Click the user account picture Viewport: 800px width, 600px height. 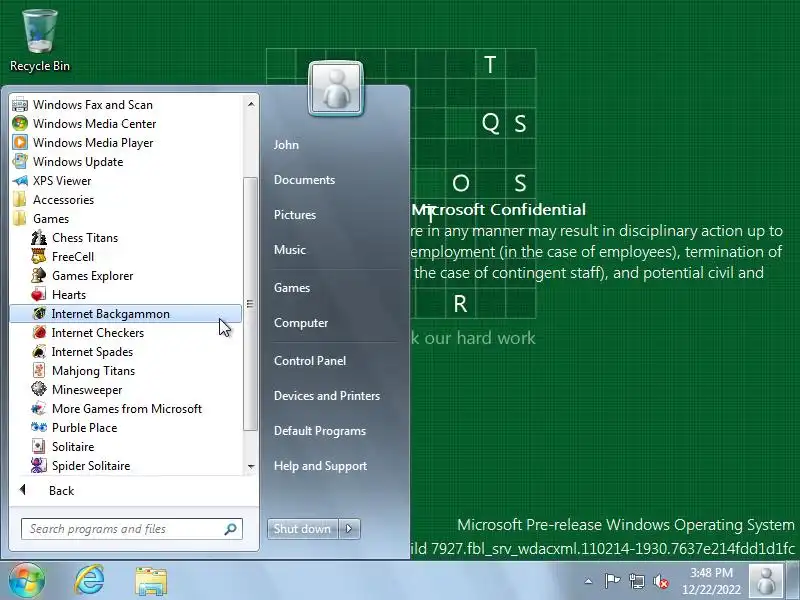336,89
